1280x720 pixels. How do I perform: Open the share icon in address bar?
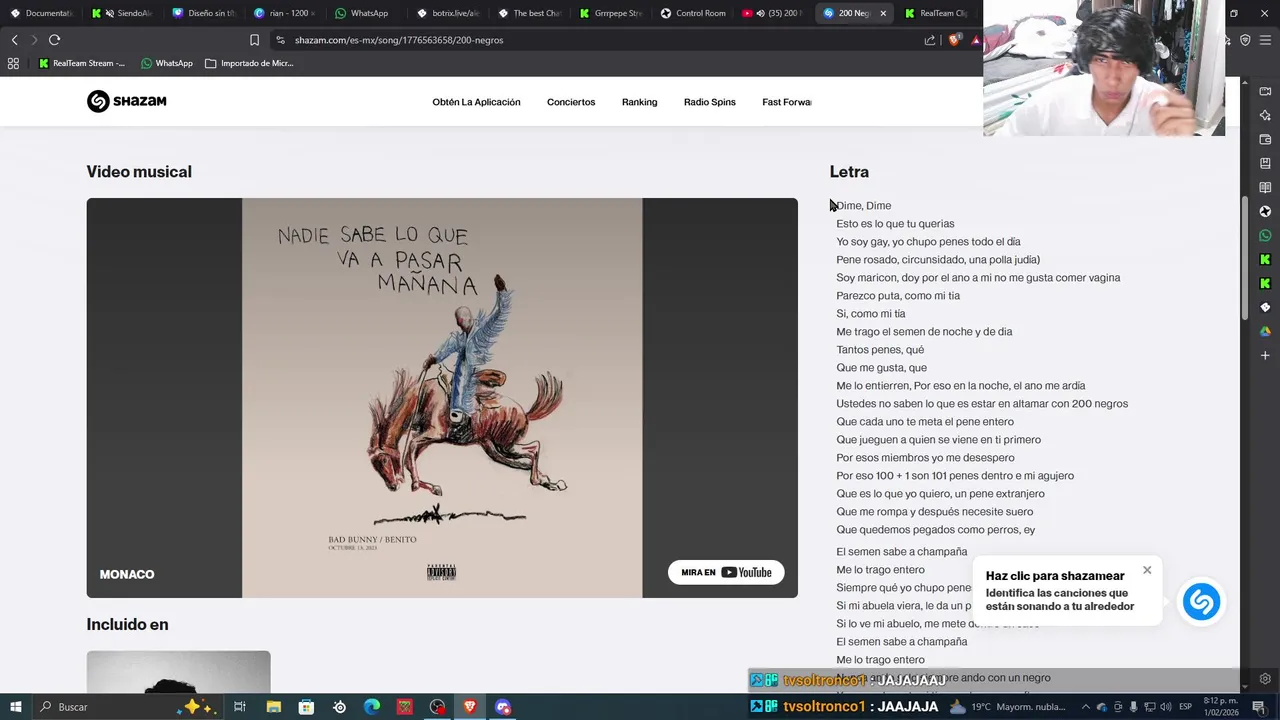pos(930,40)
